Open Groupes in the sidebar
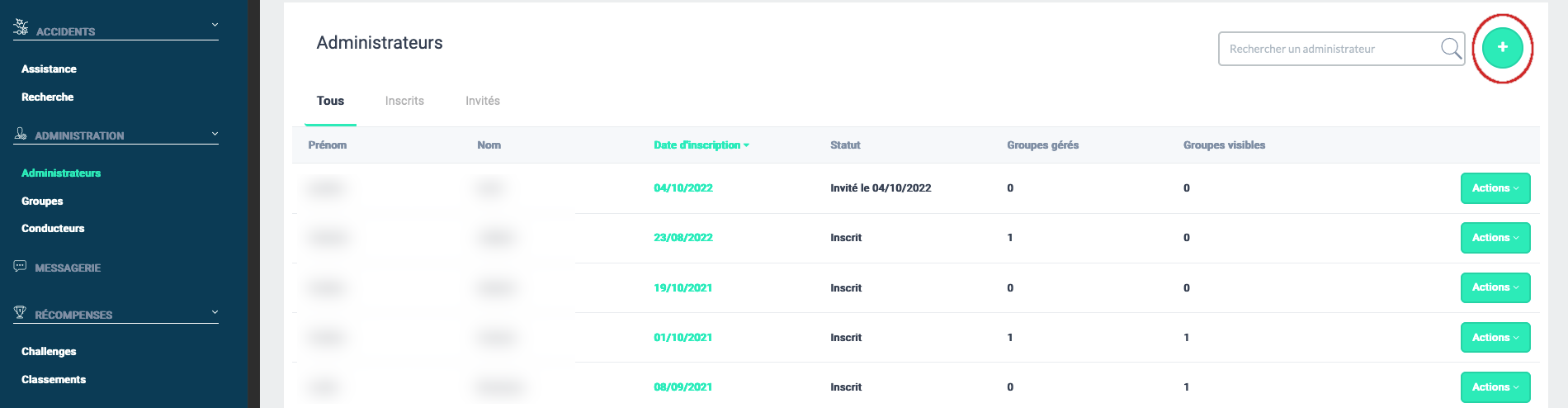1568x408 pixels. tap(42, 201)
